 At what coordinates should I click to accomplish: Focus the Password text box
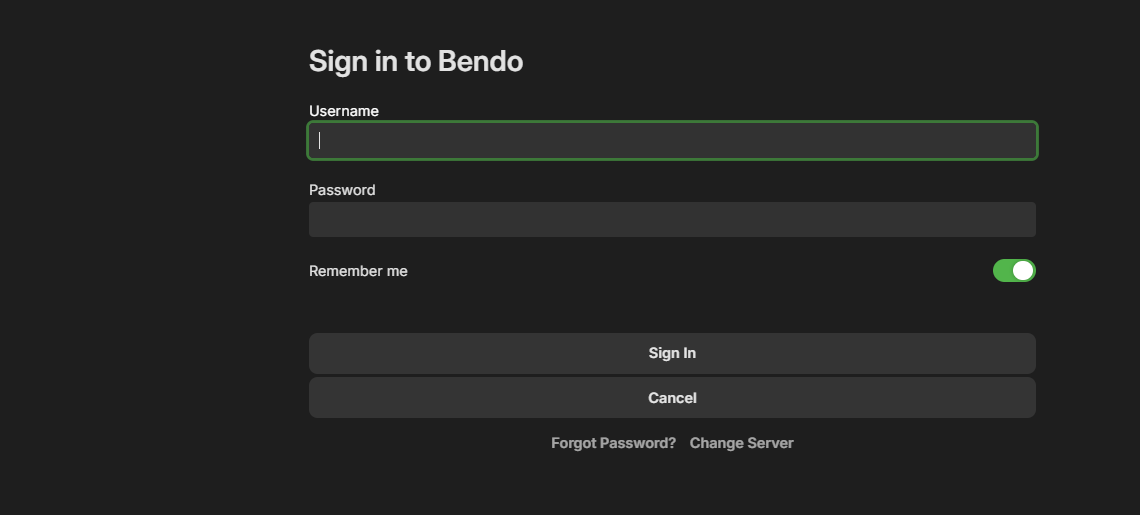tap(672, 220)
